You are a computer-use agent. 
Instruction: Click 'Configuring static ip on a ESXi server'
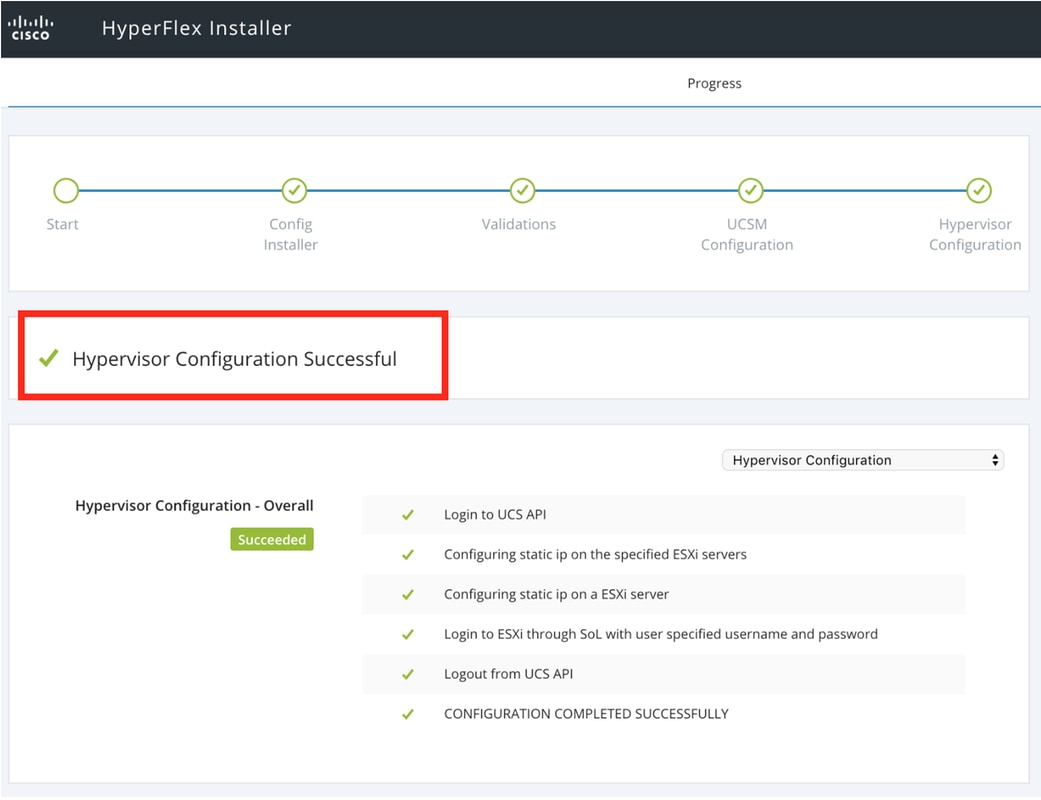pyautogui.click(x=556, y=594)
